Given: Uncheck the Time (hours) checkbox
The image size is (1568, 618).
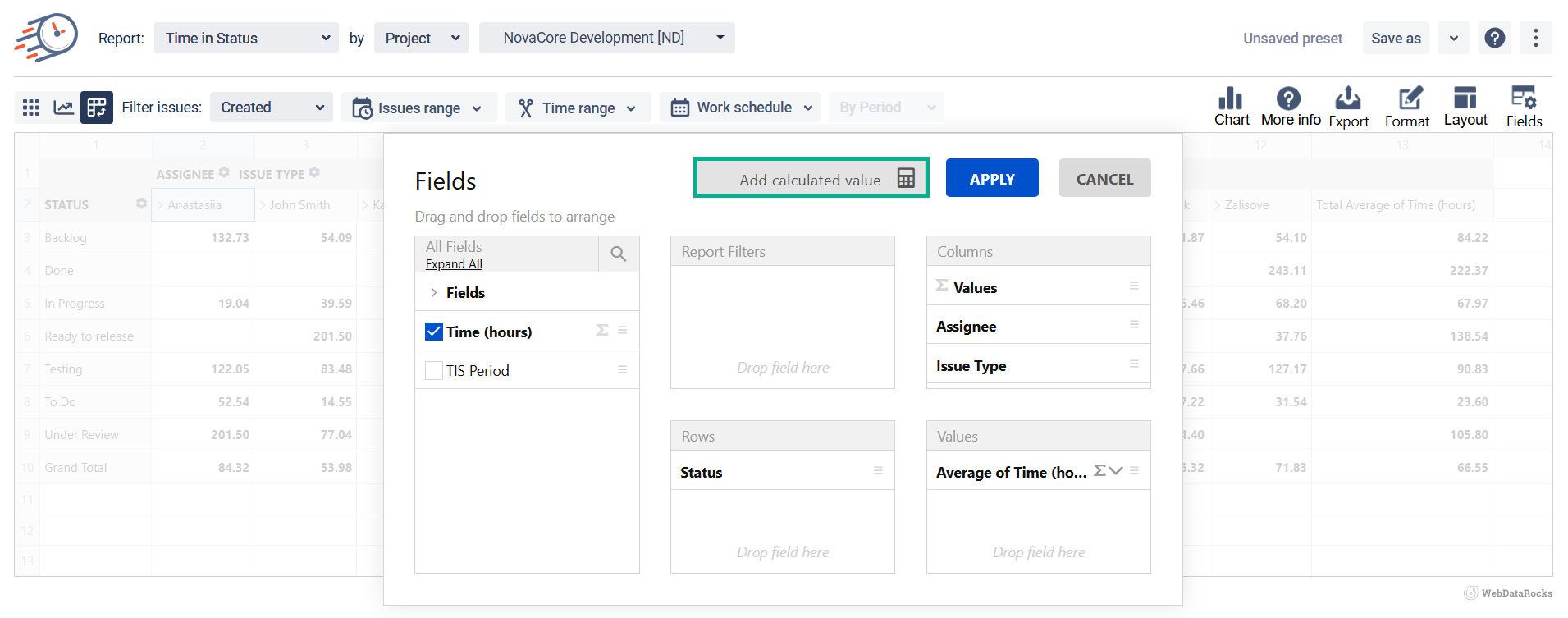Looking at the screenshot, I should pos(434,332).
